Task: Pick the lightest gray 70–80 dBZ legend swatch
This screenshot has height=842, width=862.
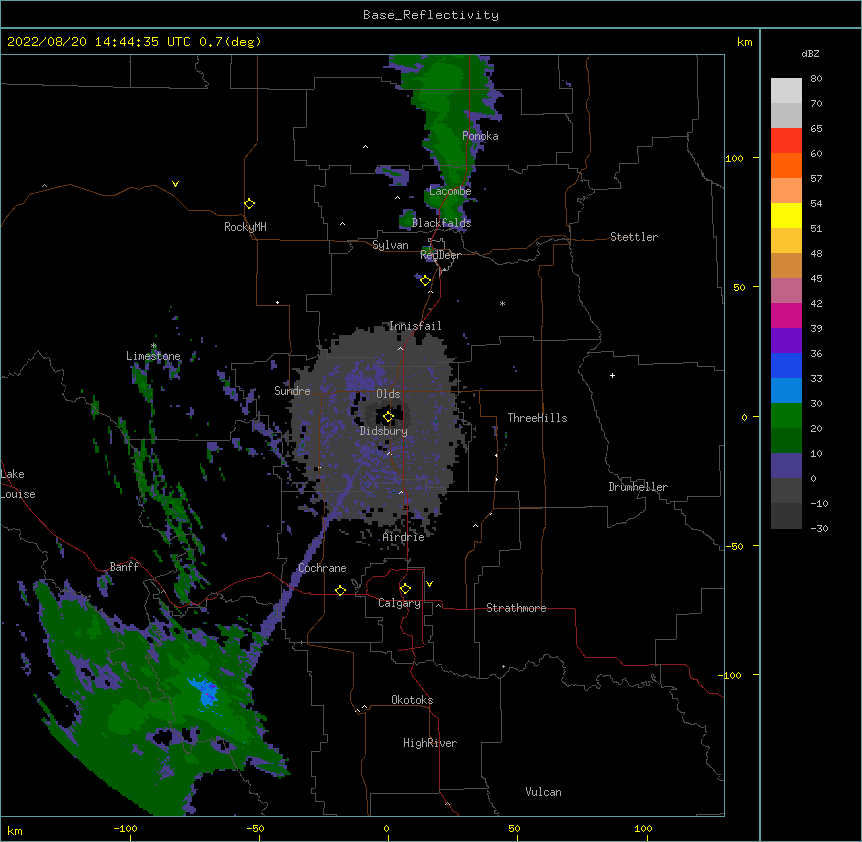Action: pos(786,91)
